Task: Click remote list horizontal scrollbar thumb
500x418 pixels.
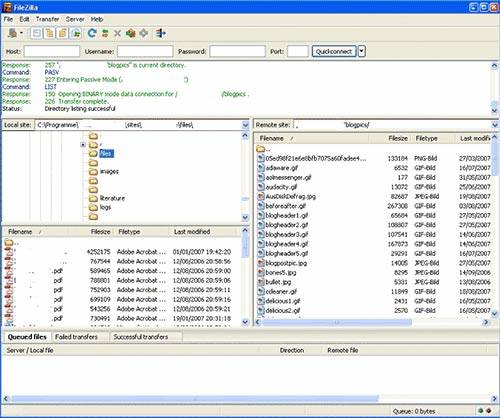Action: [337, 322]
